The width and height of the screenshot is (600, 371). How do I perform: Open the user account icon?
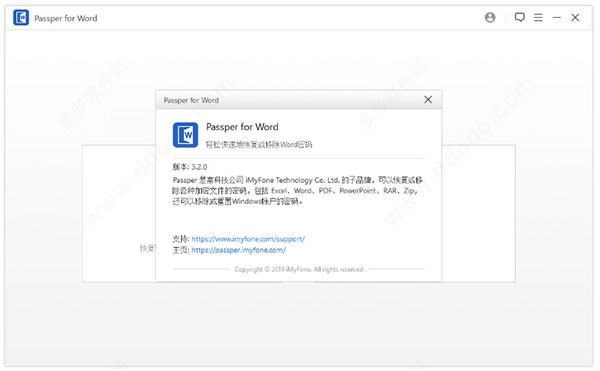pyautogui.click(x=490, y=18)
